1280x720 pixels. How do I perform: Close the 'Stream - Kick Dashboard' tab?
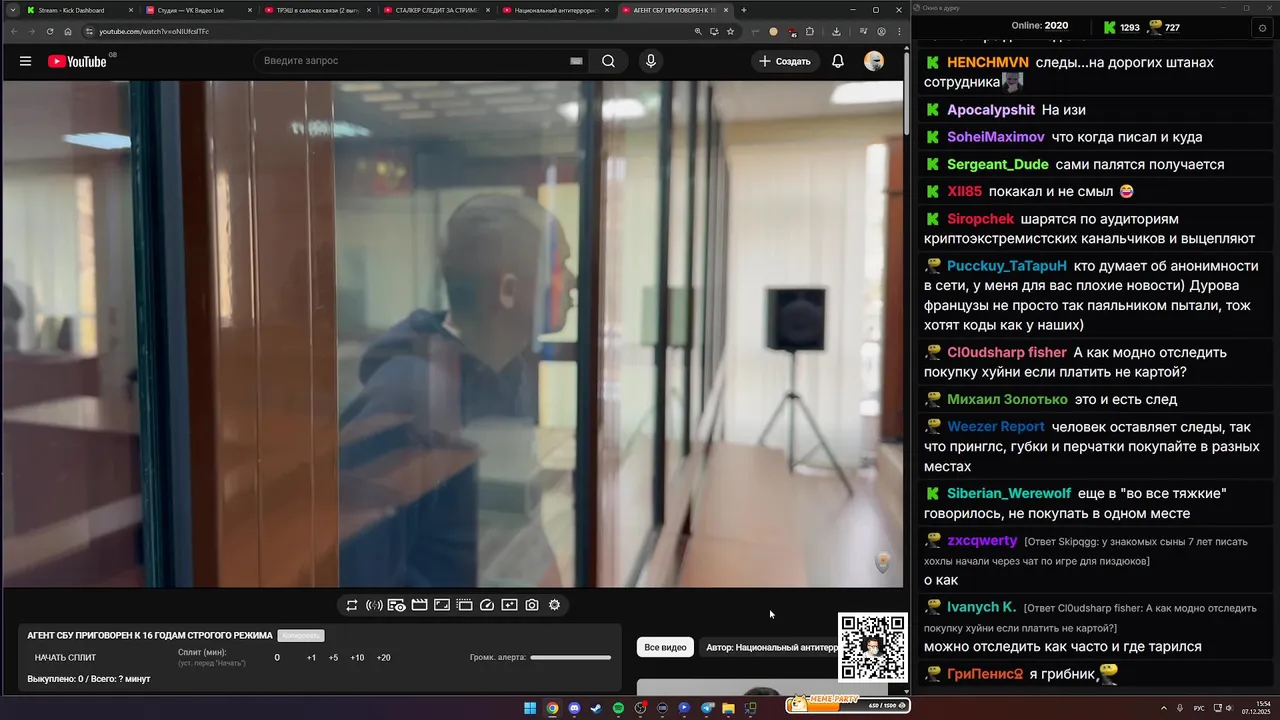coord(131,10)
